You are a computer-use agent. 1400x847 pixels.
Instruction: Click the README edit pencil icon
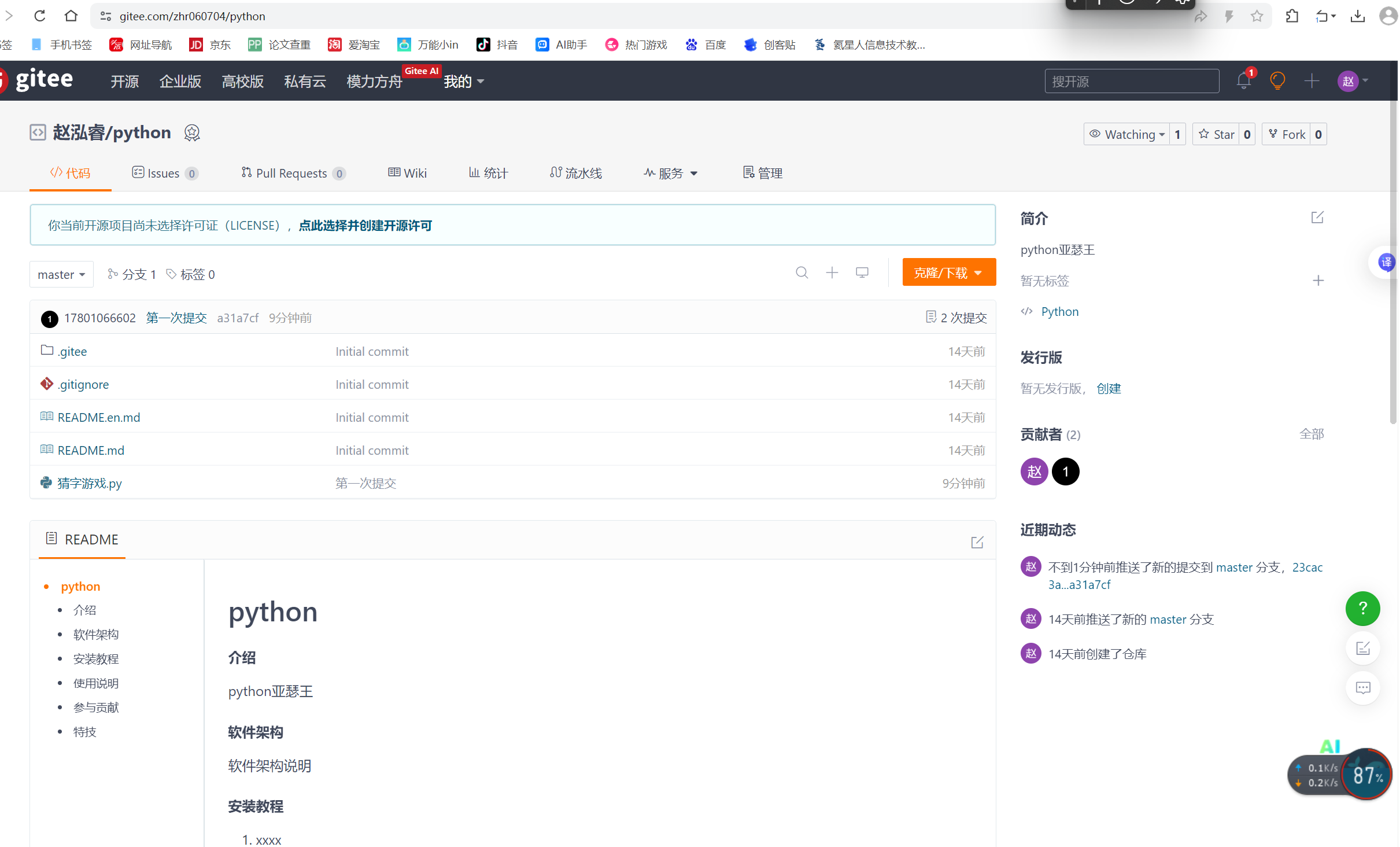977,542
